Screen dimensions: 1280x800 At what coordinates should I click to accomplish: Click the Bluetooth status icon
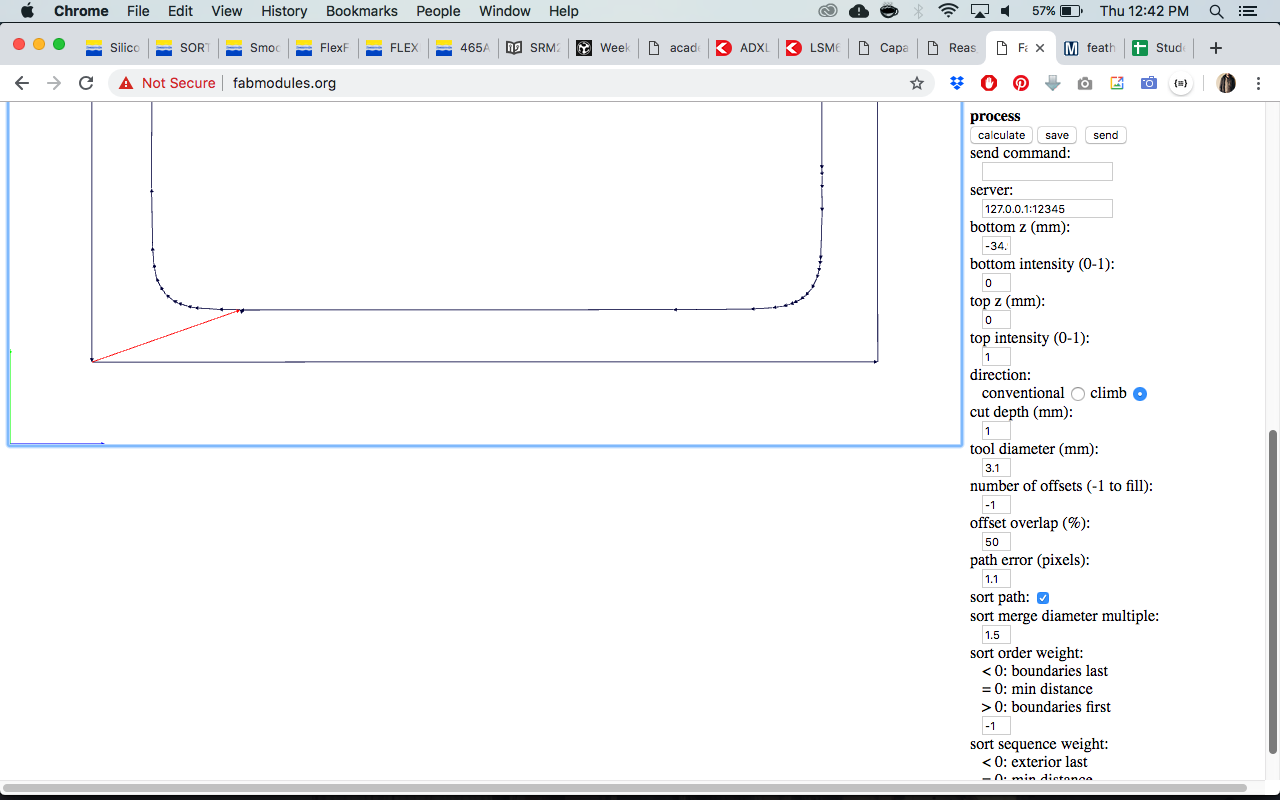tap(919, 11)
